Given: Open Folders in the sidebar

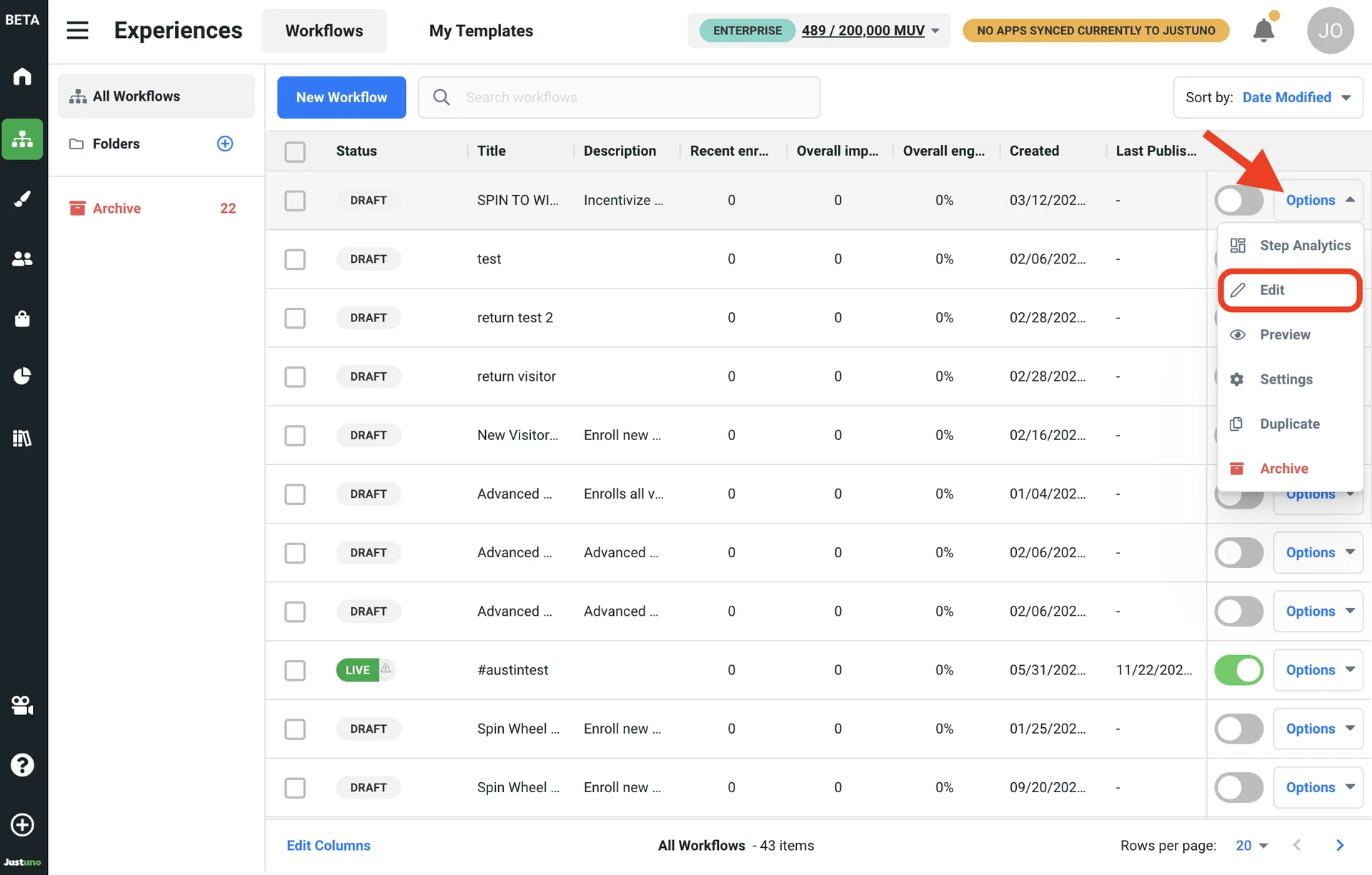Looking at the screenshot, I should pos(116,144).
